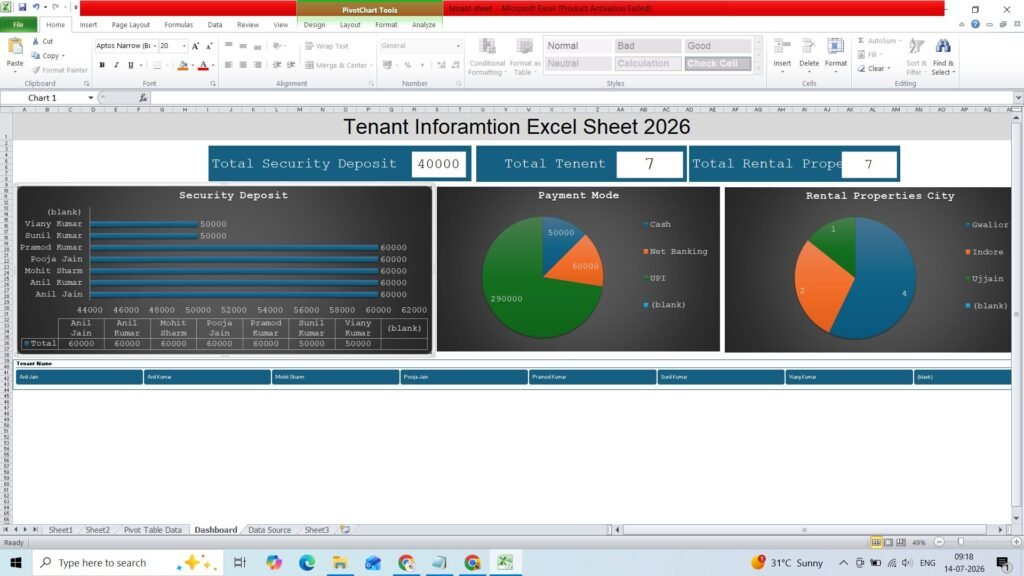
Task: Open the Format cells button
Action: point(835,54)
